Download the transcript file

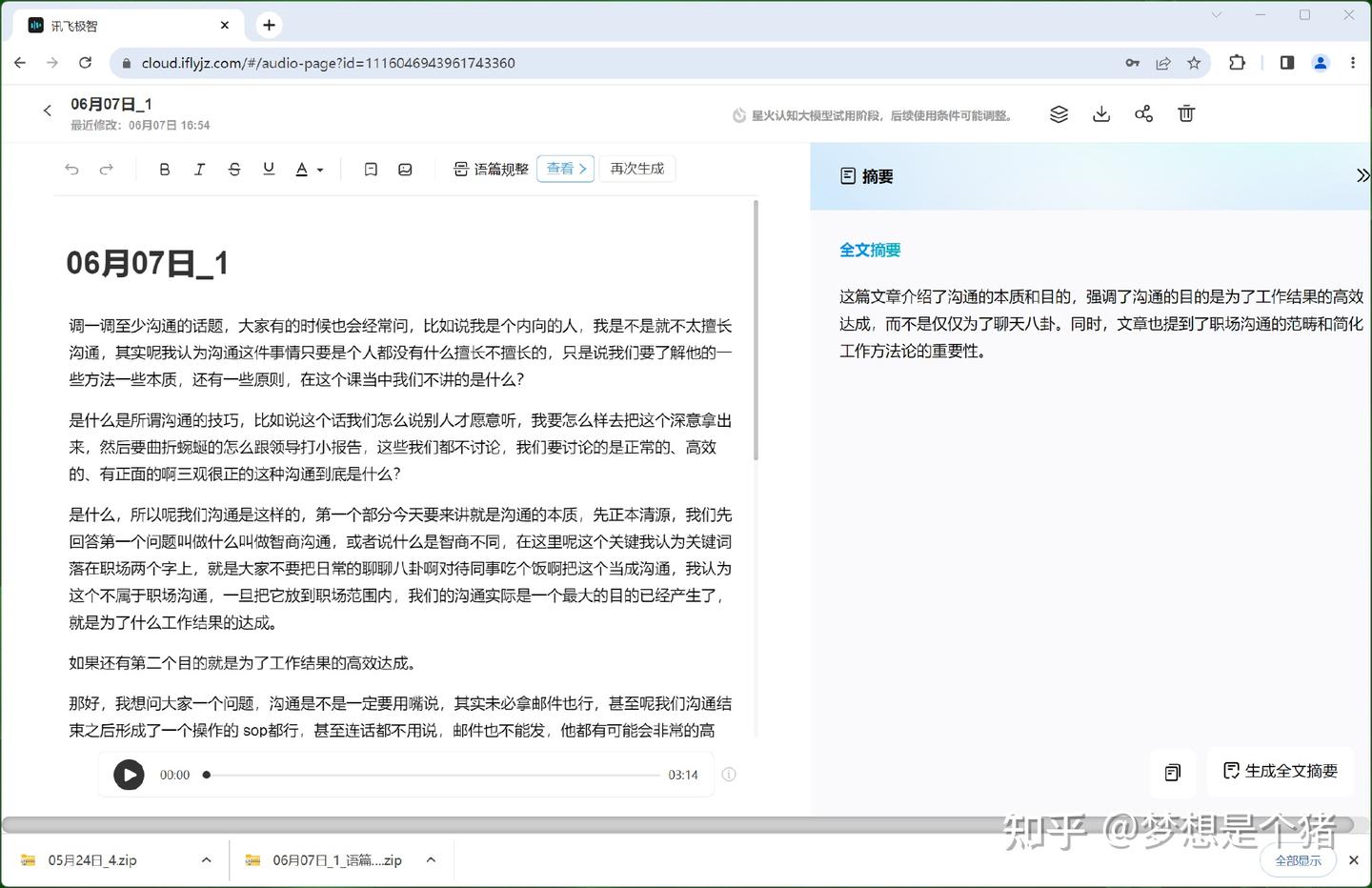(x=1101, y=113)
